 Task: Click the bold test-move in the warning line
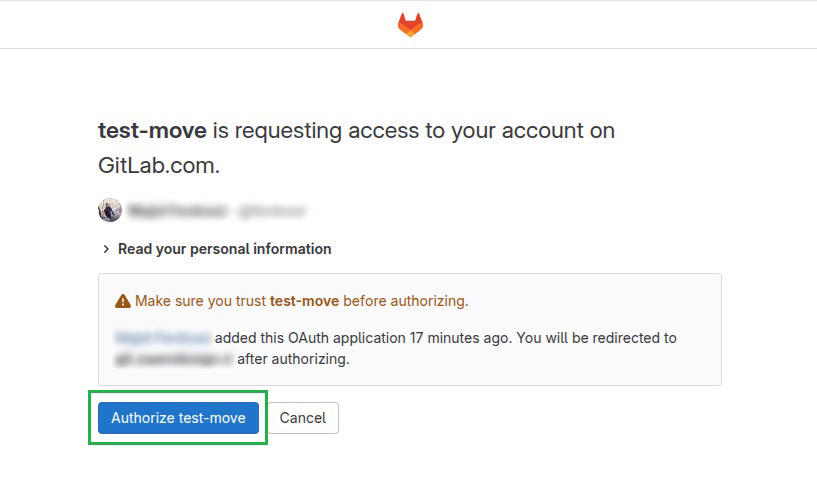point(304,300)
